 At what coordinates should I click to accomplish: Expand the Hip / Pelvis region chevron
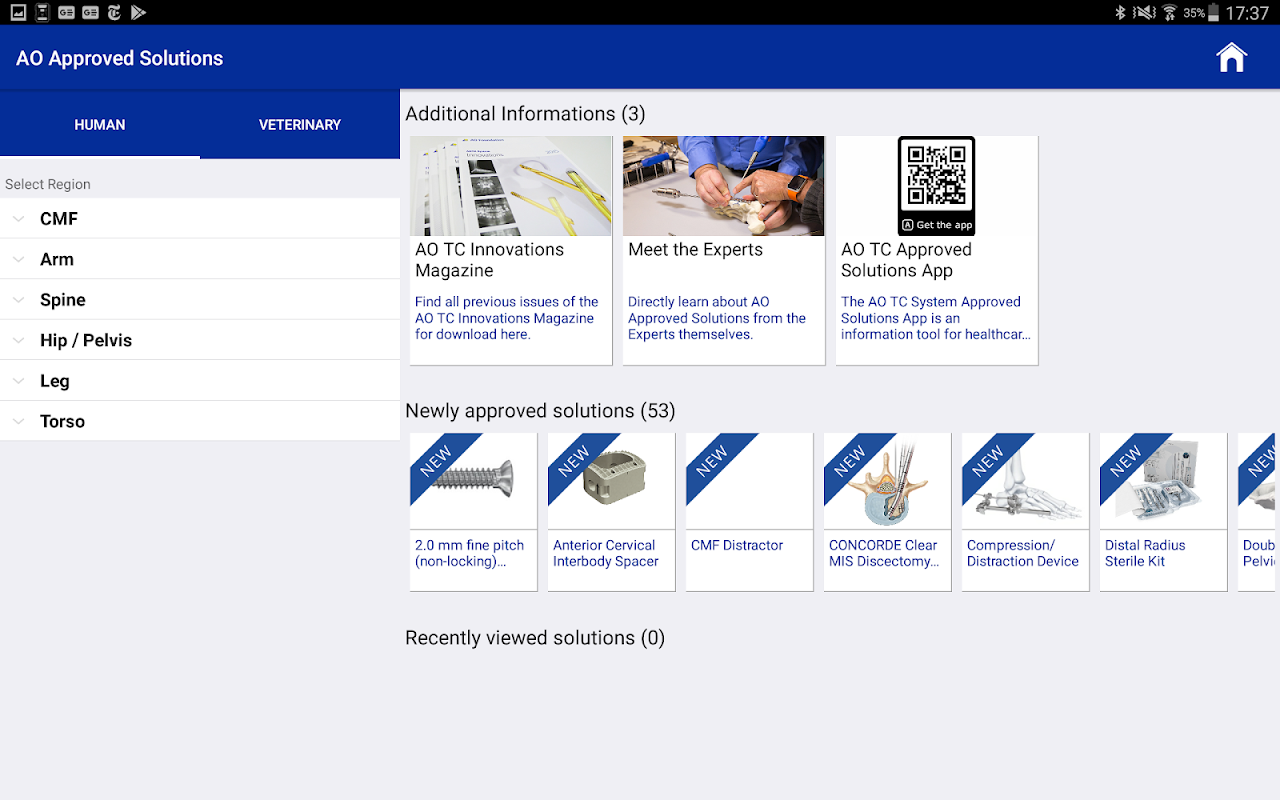[x=19, y=340]
